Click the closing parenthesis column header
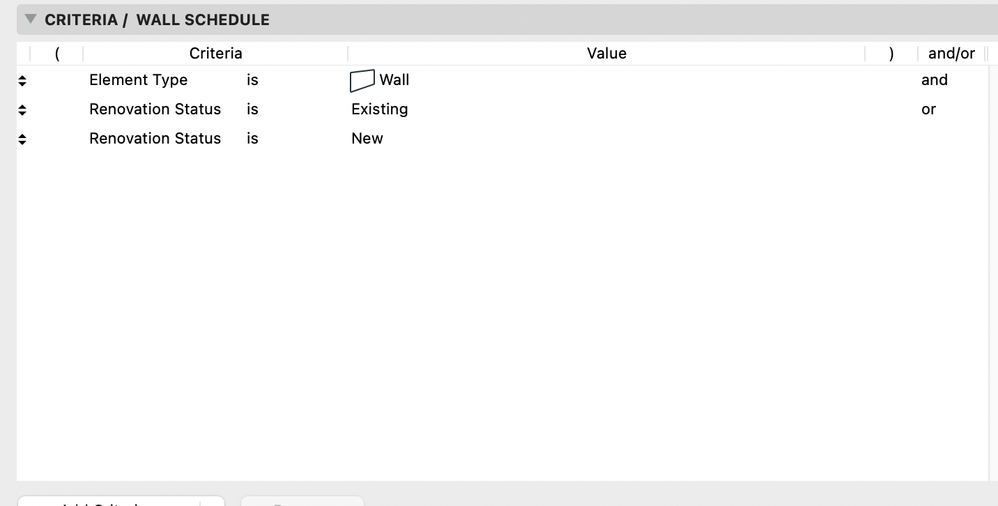 (x=891, y=53)
